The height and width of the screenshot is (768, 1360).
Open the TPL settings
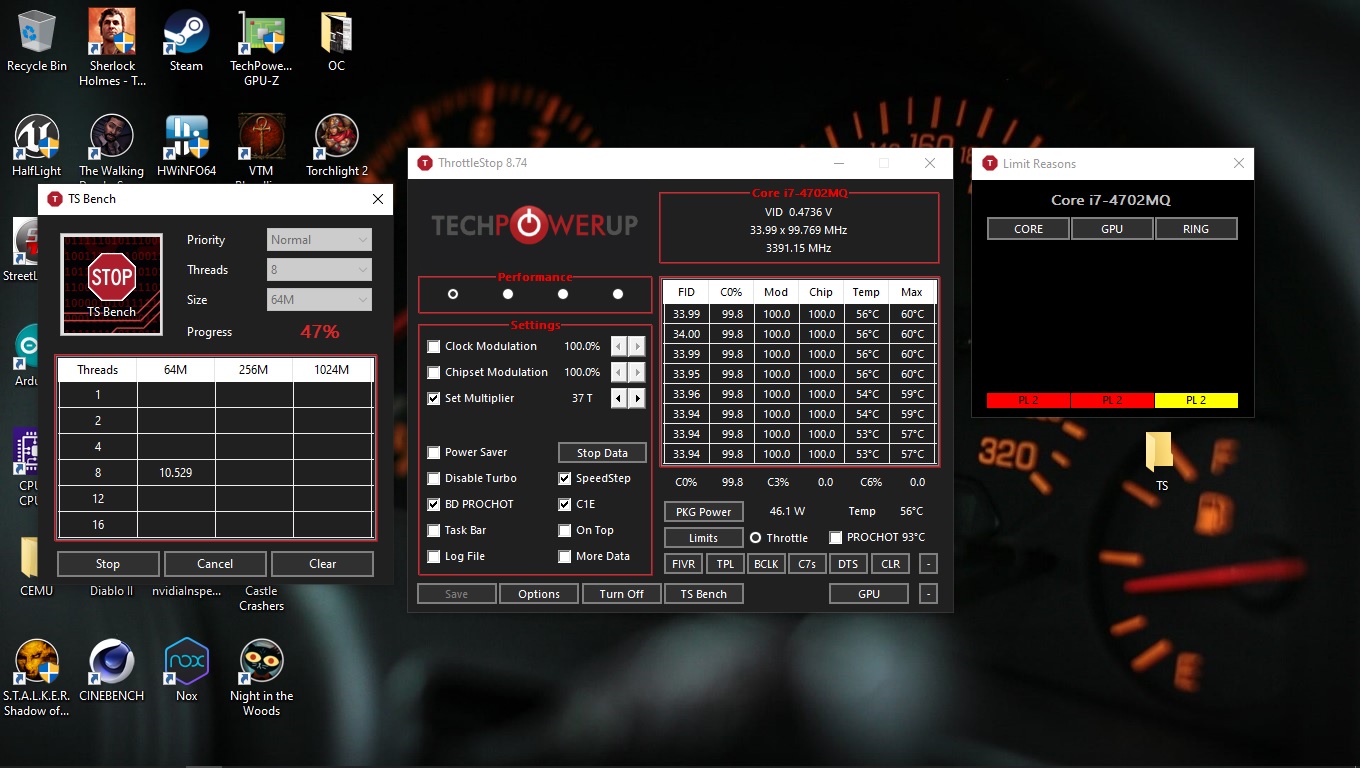coord(725,564)
